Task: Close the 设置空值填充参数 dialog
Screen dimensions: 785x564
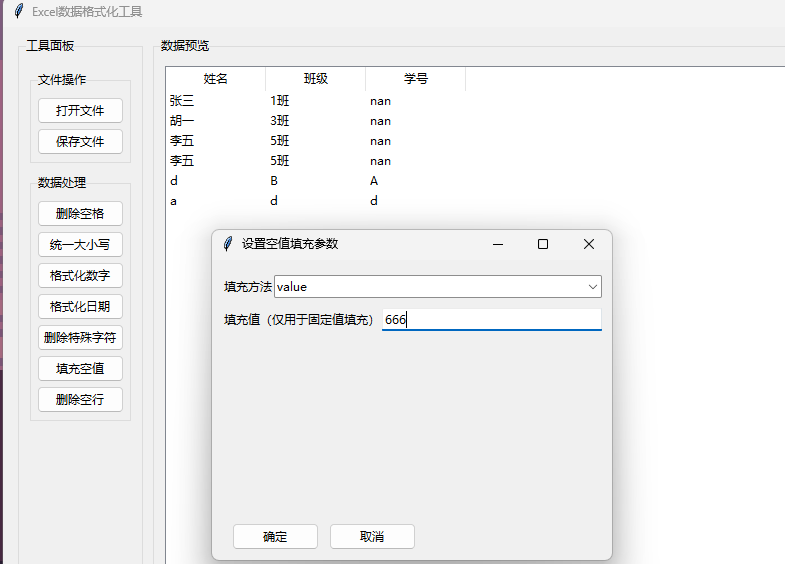Action: 589,244
